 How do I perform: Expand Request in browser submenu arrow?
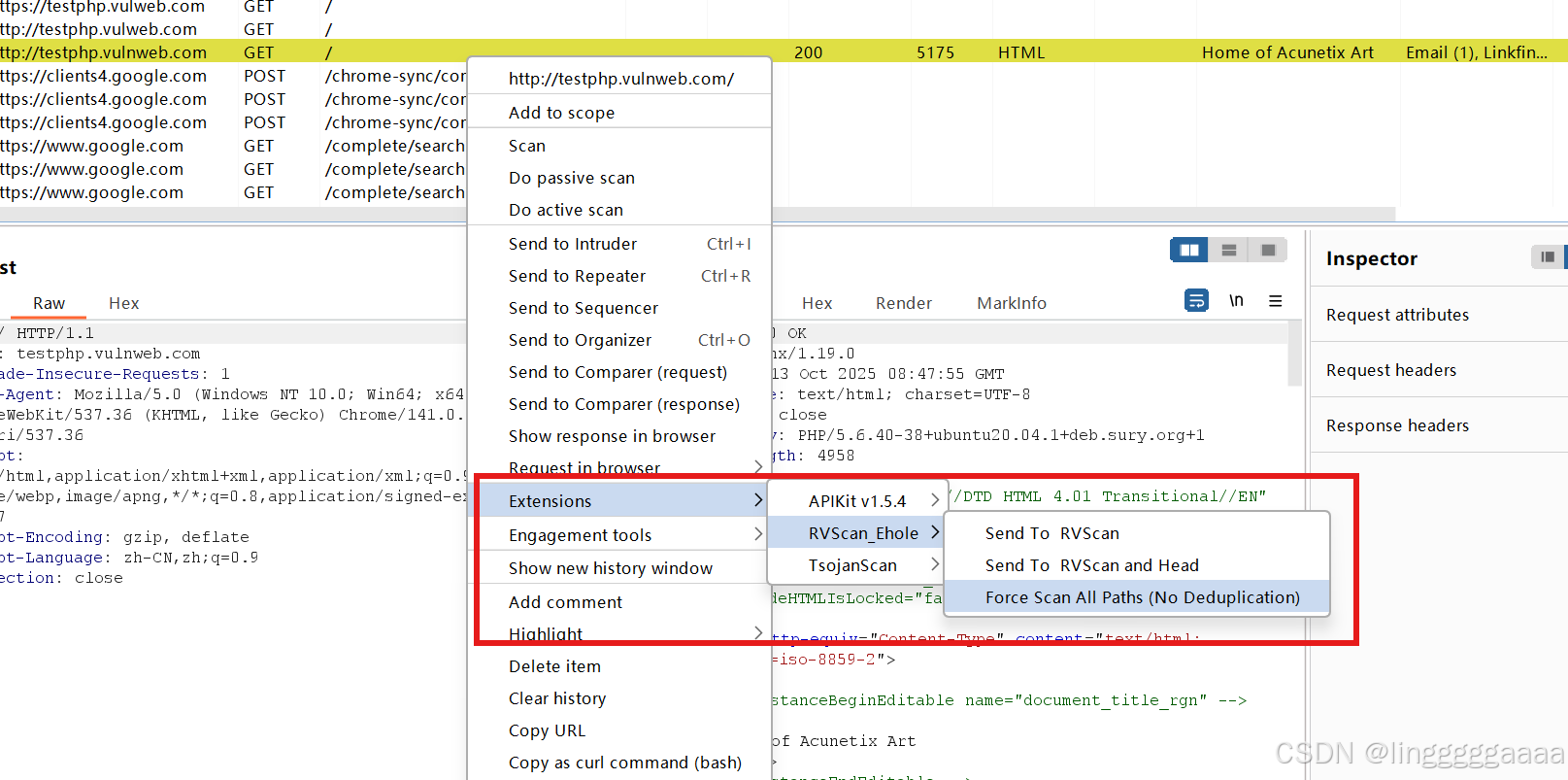pos(758,467)
